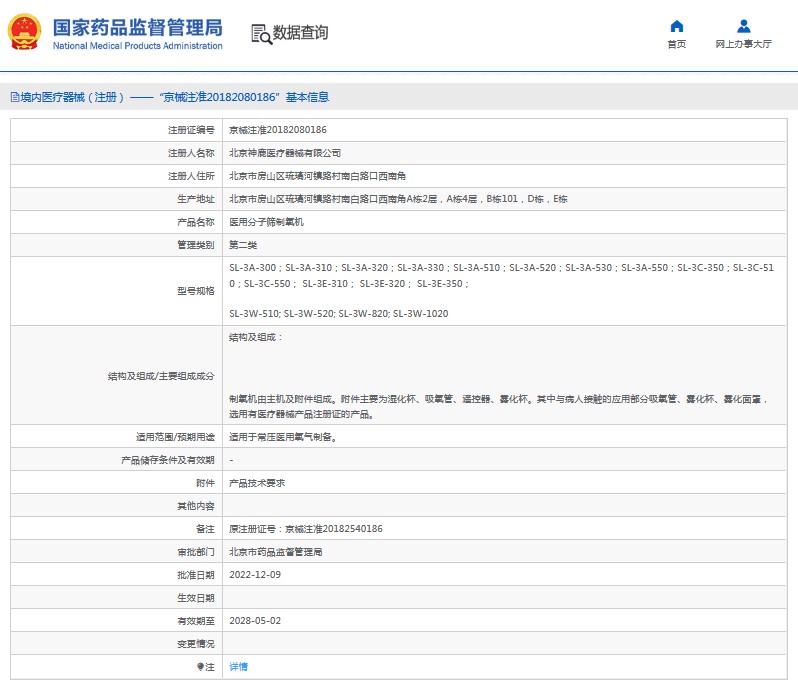The image size is (798, 682).
Task: Open the 首页 navigation label
Action: point(677,45)
